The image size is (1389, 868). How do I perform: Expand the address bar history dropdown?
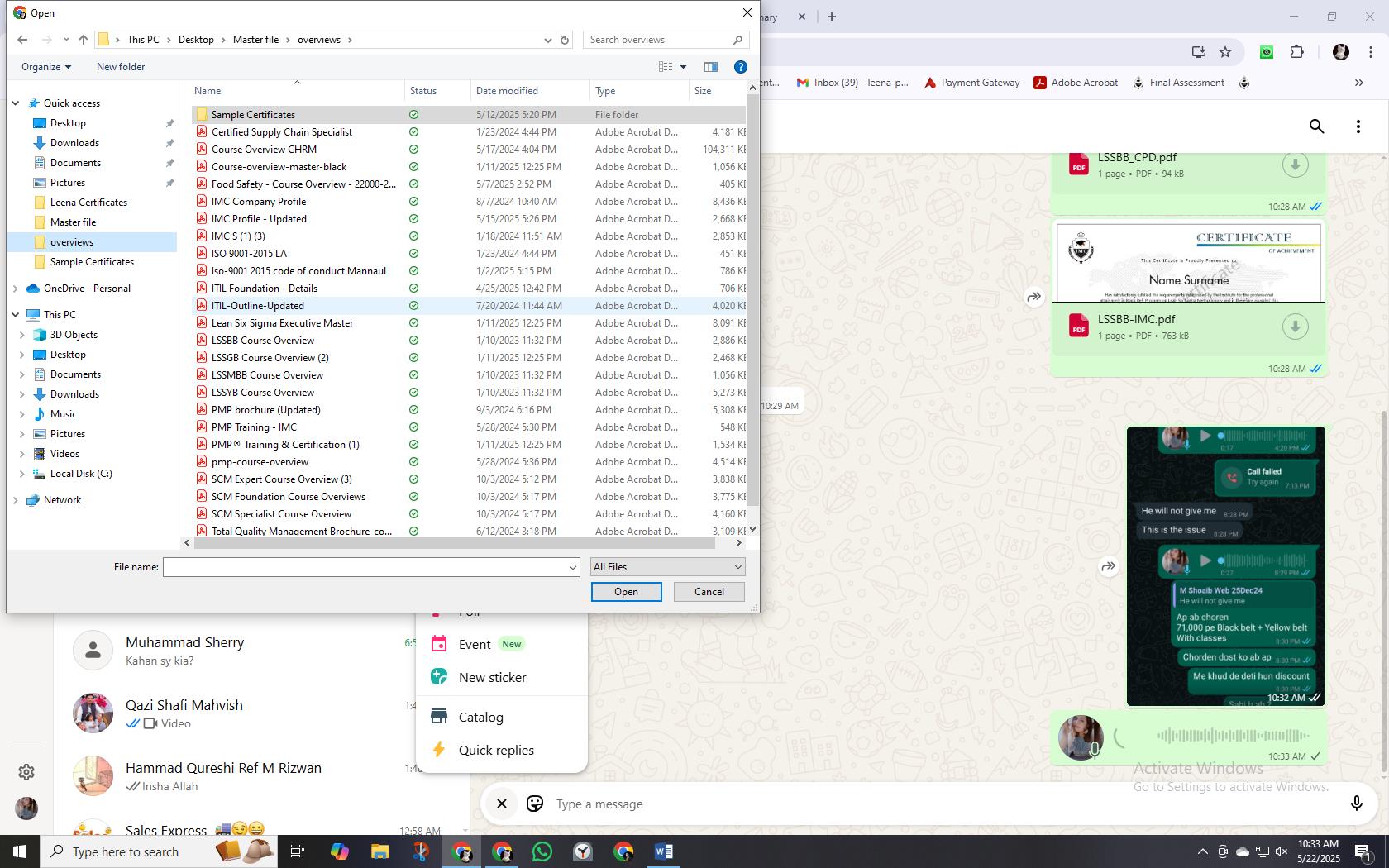[547, 40]
